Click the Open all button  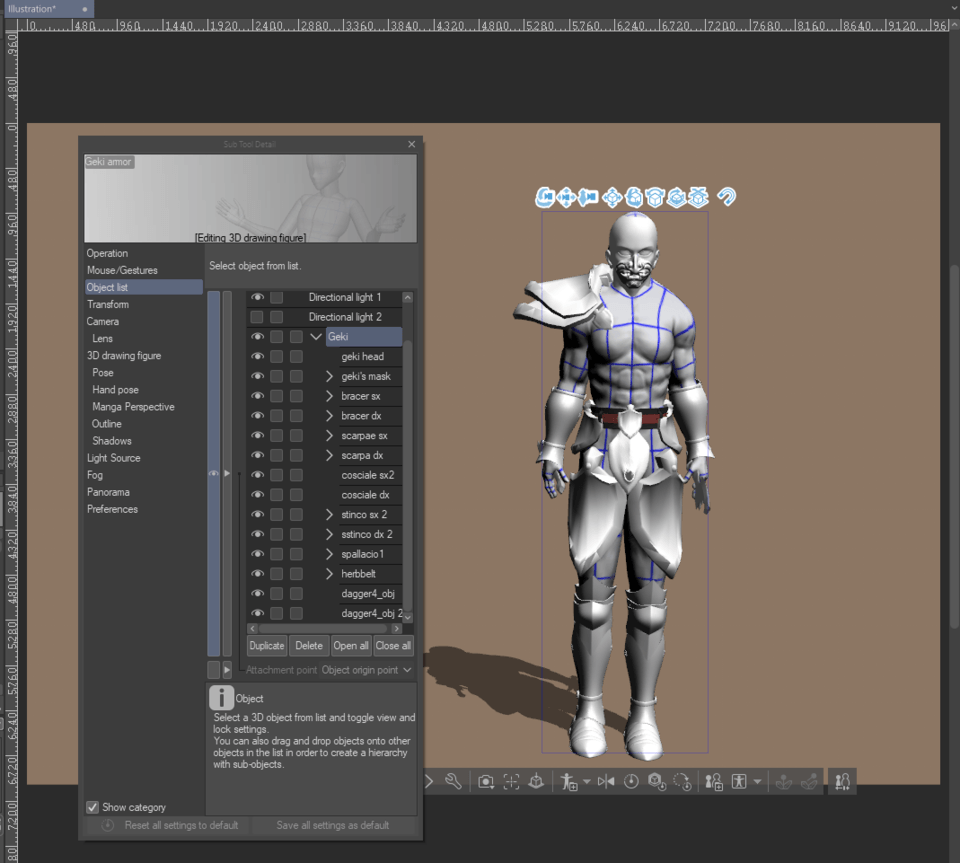[351, 646]
